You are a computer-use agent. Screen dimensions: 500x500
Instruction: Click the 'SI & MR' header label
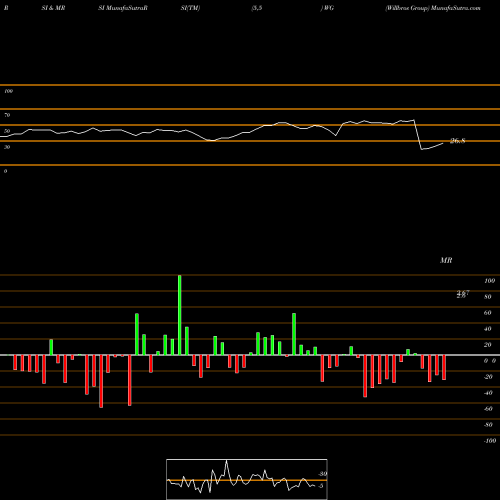point(53,8)
